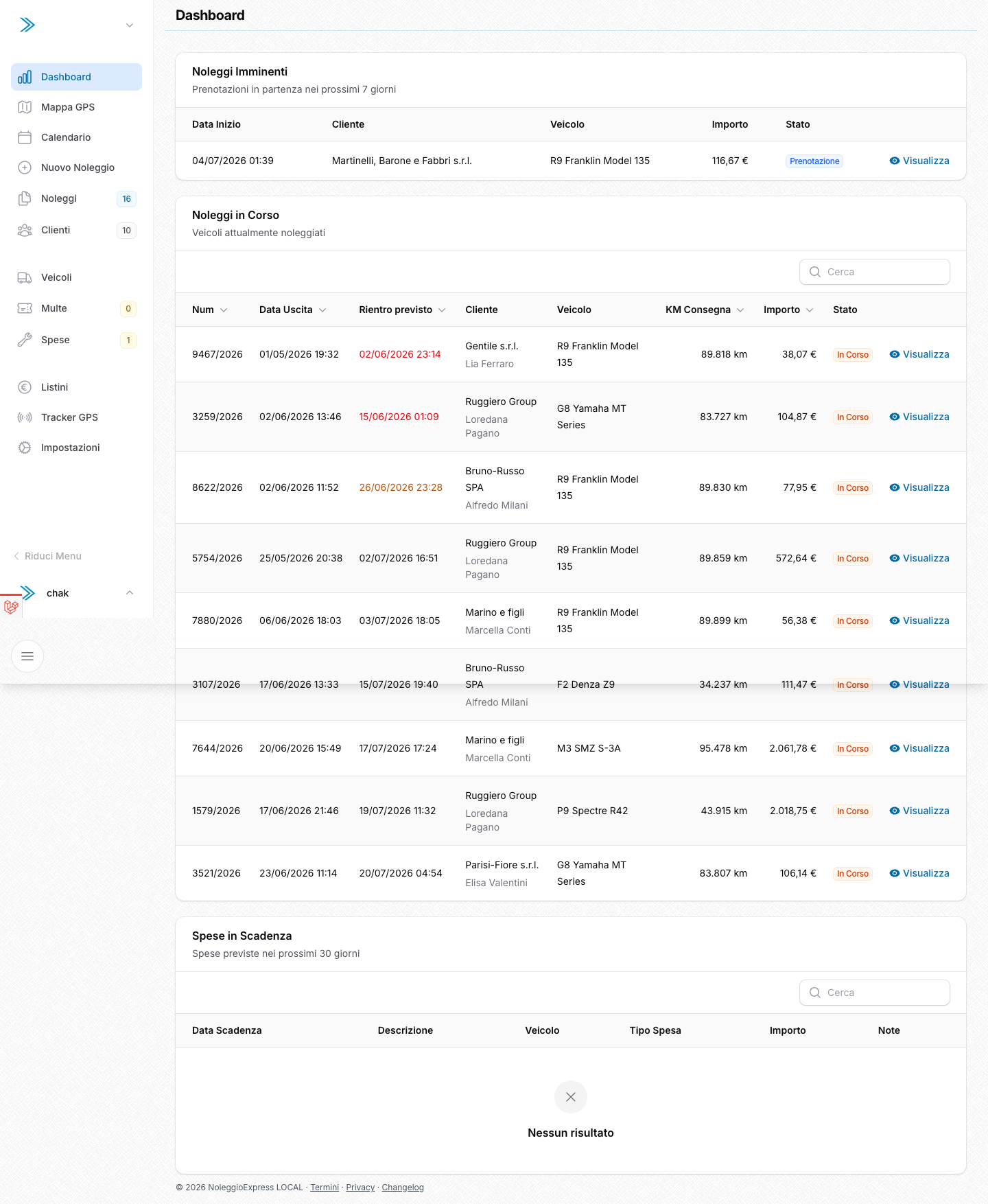988x1204 pixels.
Task: View rental 1579/2026
Action: pyautogui.click(x=919, y=811)
